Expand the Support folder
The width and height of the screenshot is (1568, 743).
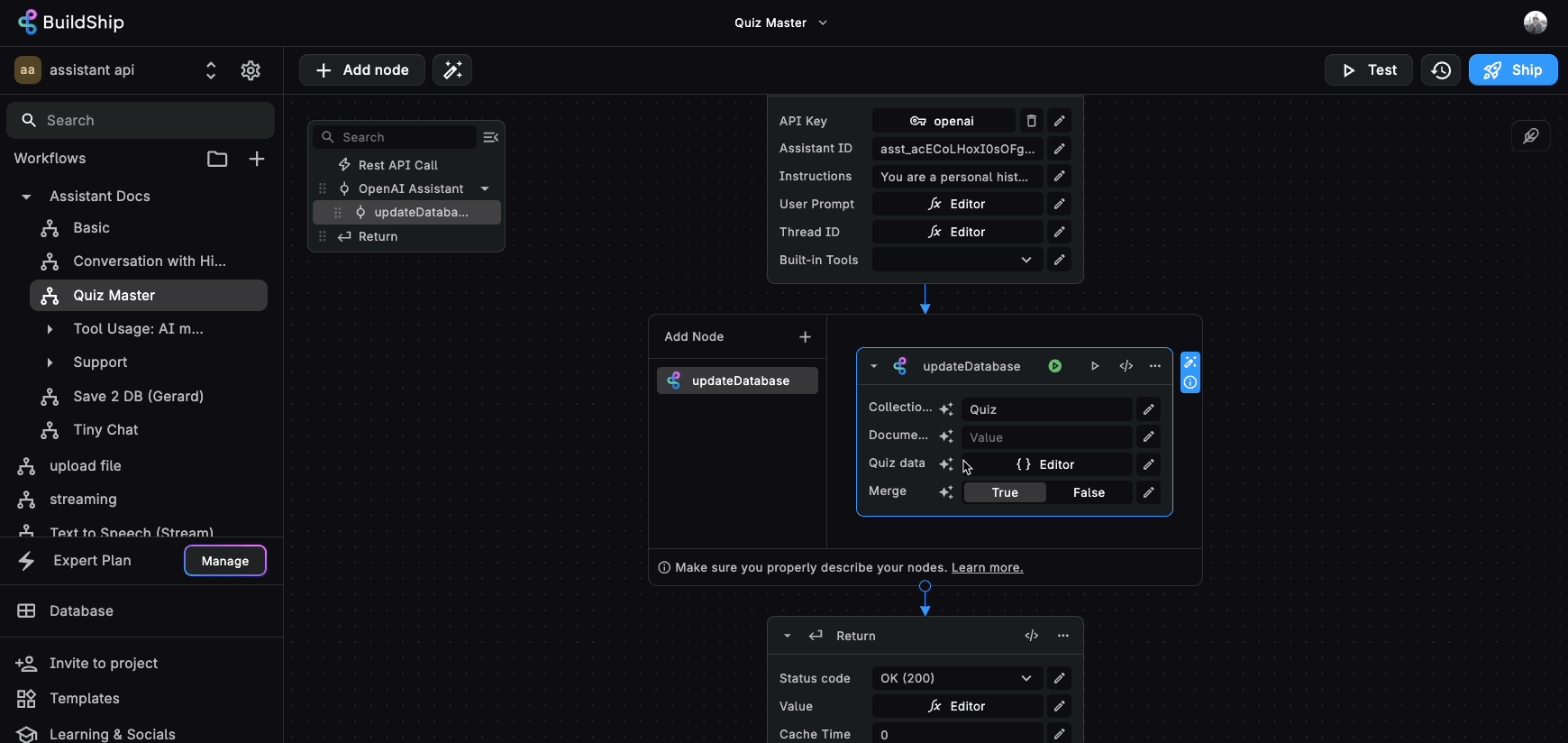[x=50, y=362]
